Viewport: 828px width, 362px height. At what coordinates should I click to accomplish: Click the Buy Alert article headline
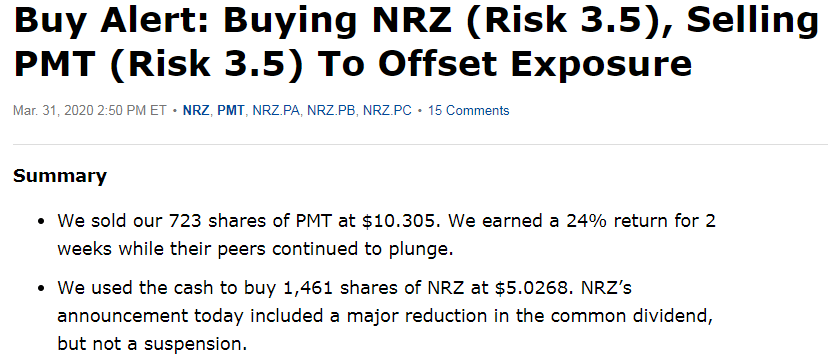point(414,44)
